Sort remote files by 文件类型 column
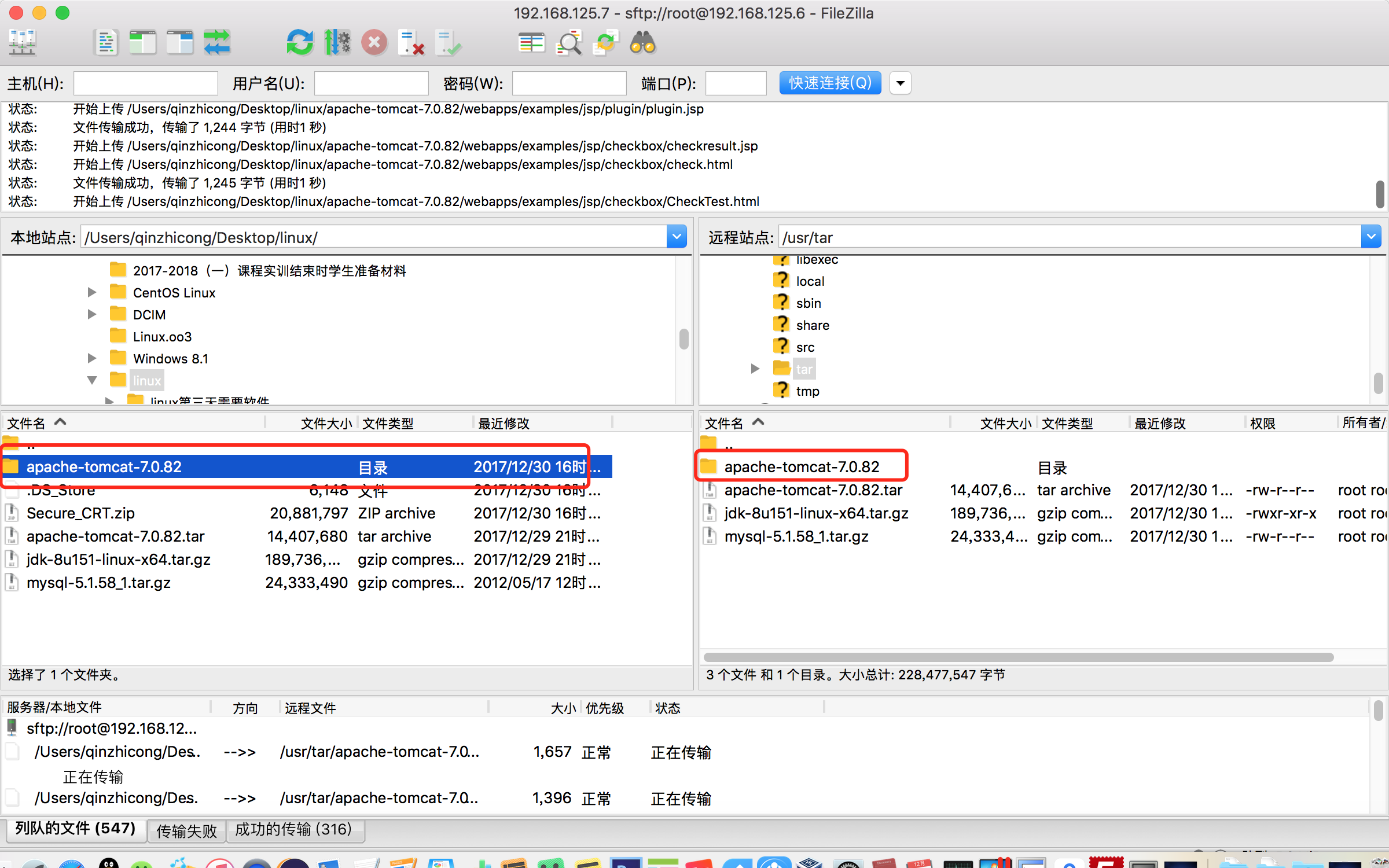Screen dimensions: 1389x868 1082,423
